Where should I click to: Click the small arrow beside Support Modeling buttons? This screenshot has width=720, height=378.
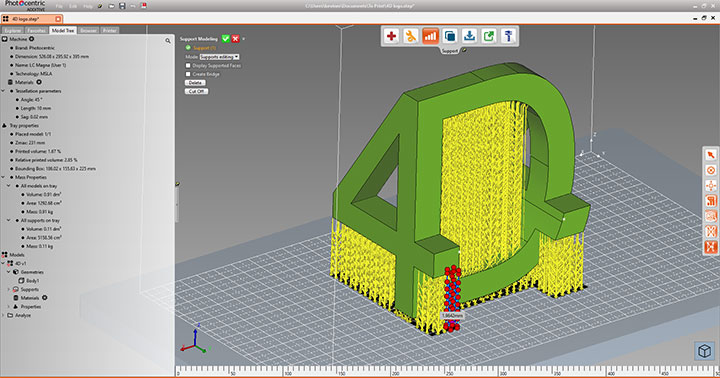pyautogui.click(x=243, y=39)
